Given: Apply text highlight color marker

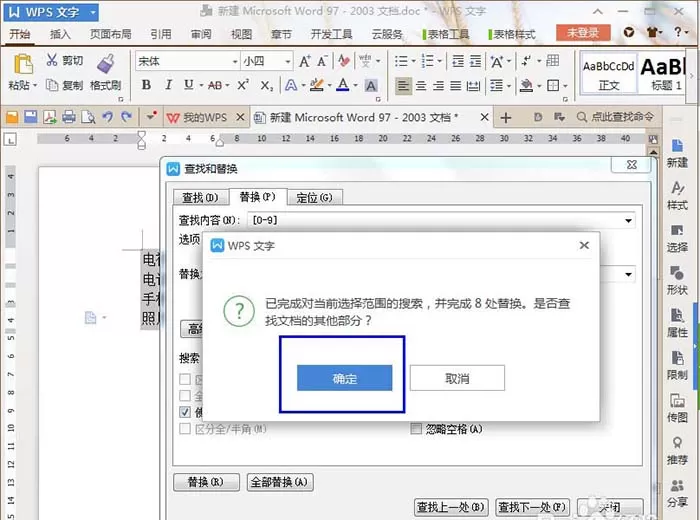Looking at the screenshot, I should [x=317, y=85].
